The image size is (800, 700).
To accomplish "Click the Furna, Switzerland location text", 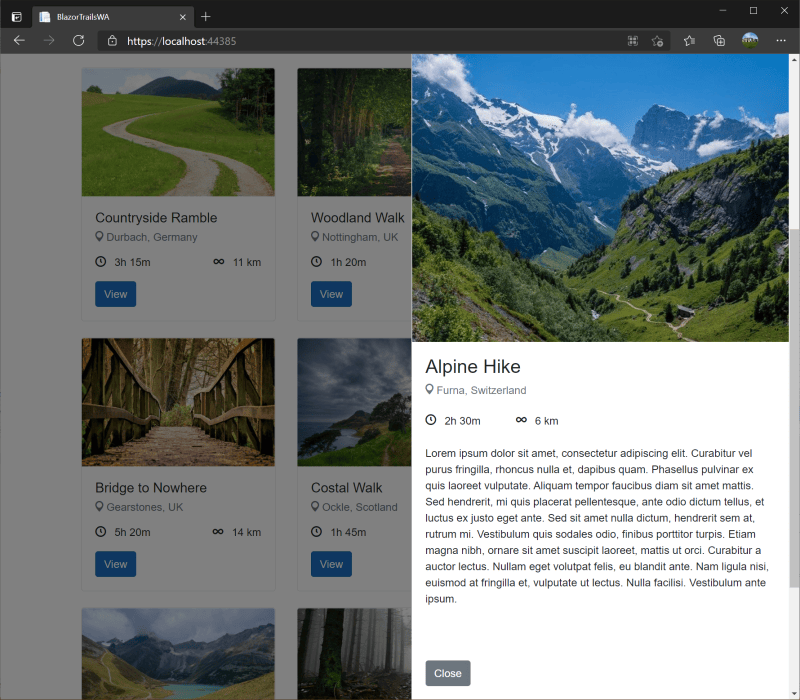I will pyautogui.click(x=481, y=390).
